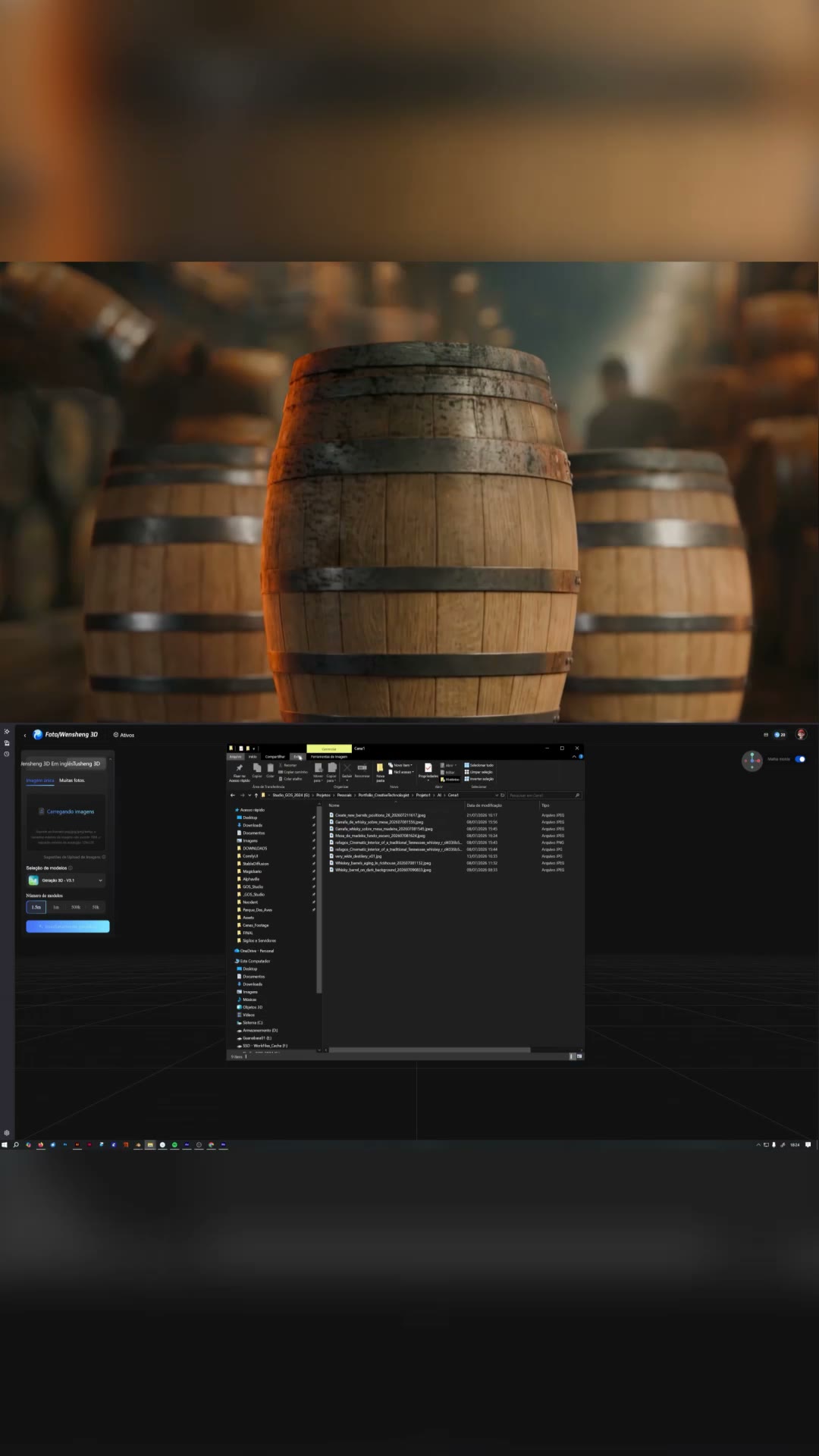Open the Compartilhar ribbon tab
Viewport: 819px width, 1456px height.
275,756
